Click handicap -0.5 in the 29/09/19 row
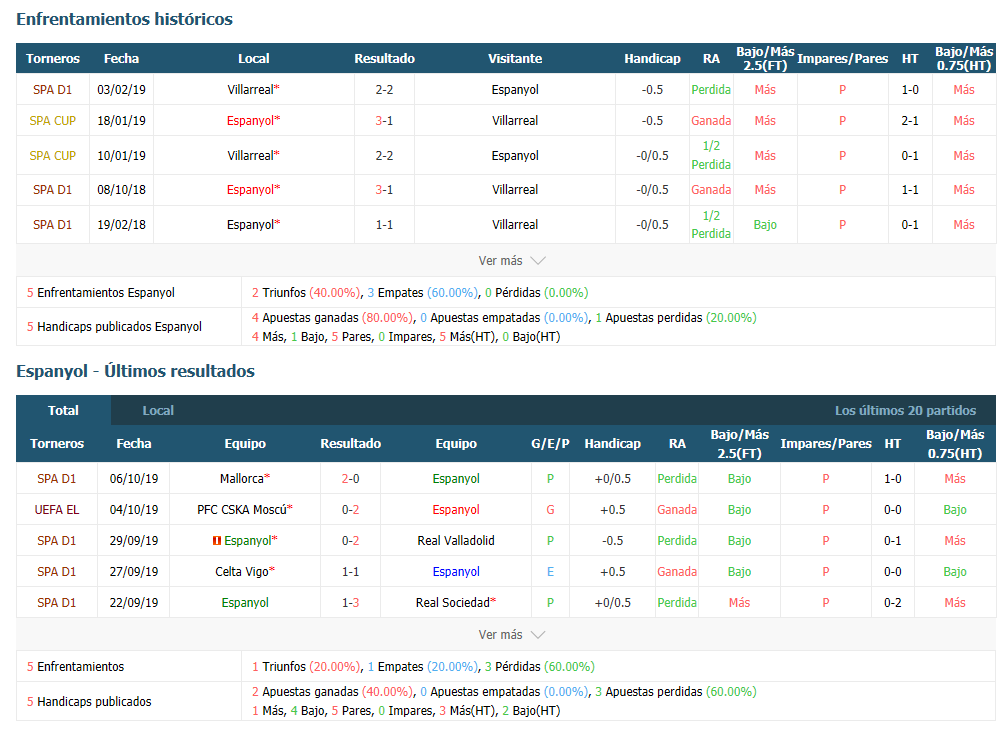Screen dimensions: 1004x730 (x=613, y=540)
